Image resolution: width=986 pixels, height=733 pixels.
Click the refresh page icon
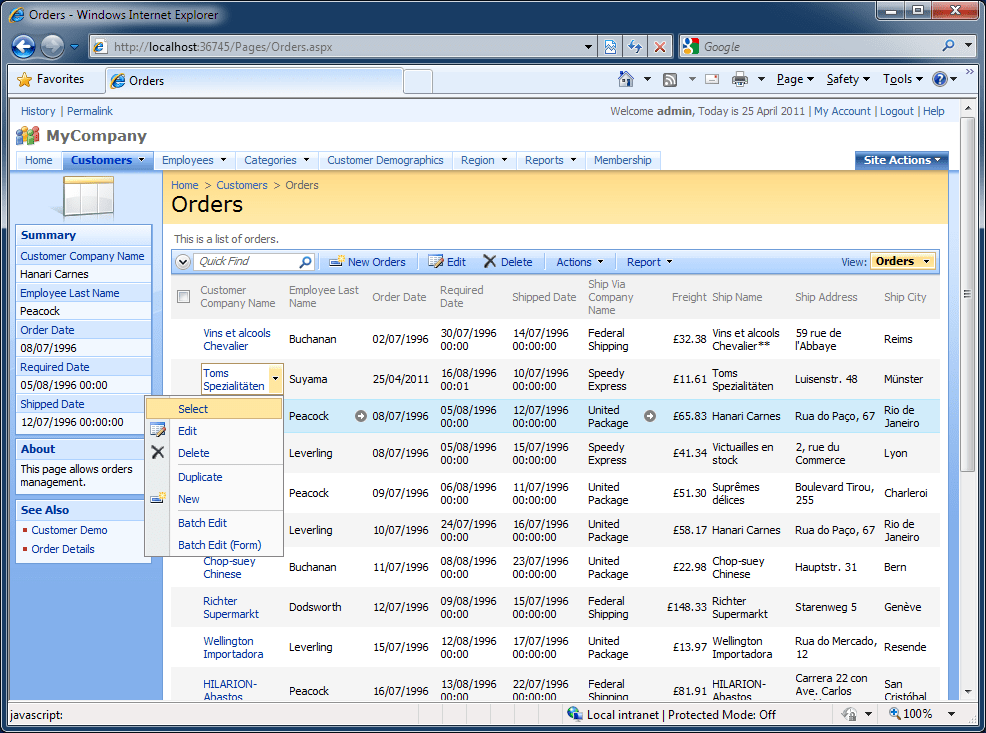click(x=635, y=47)
